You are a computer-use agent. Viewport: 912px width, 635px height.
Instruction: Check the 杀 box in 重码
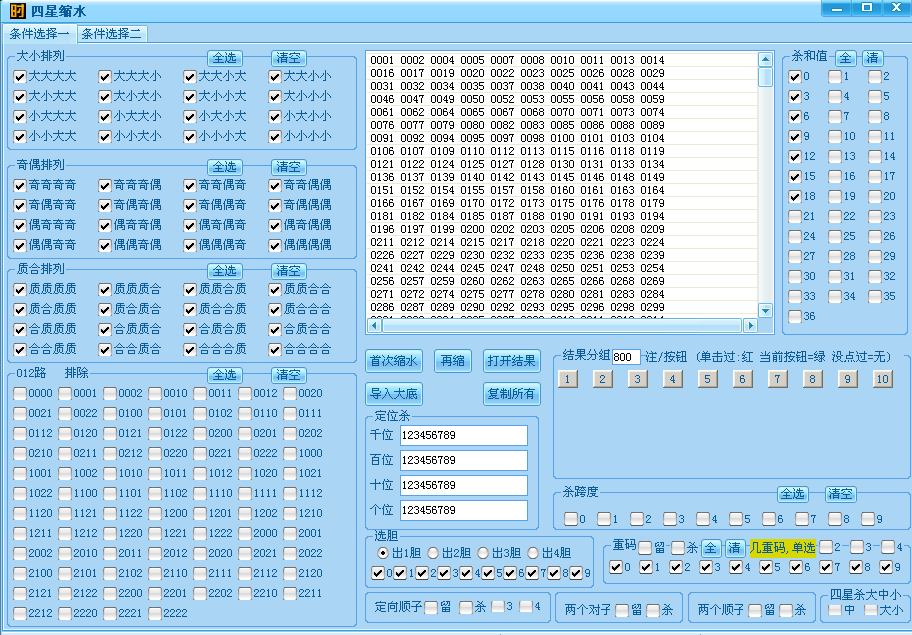678,548
